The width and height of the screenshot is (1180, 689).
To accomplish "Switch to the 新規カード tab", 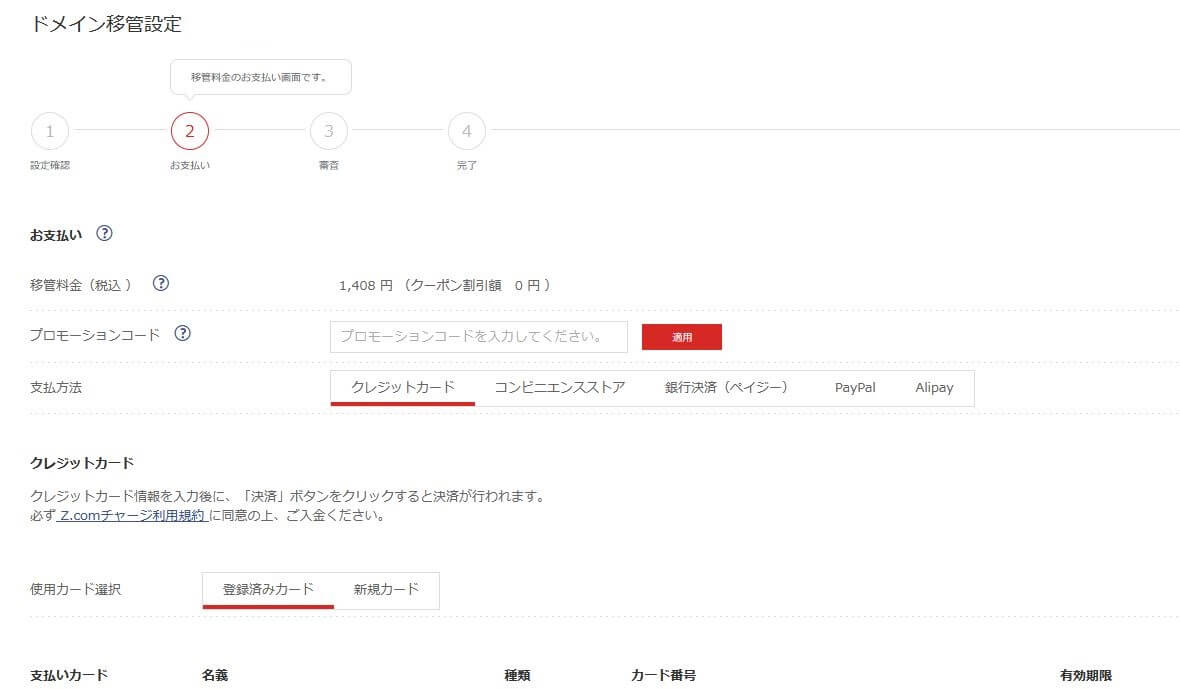I will [x=386, y=590].
